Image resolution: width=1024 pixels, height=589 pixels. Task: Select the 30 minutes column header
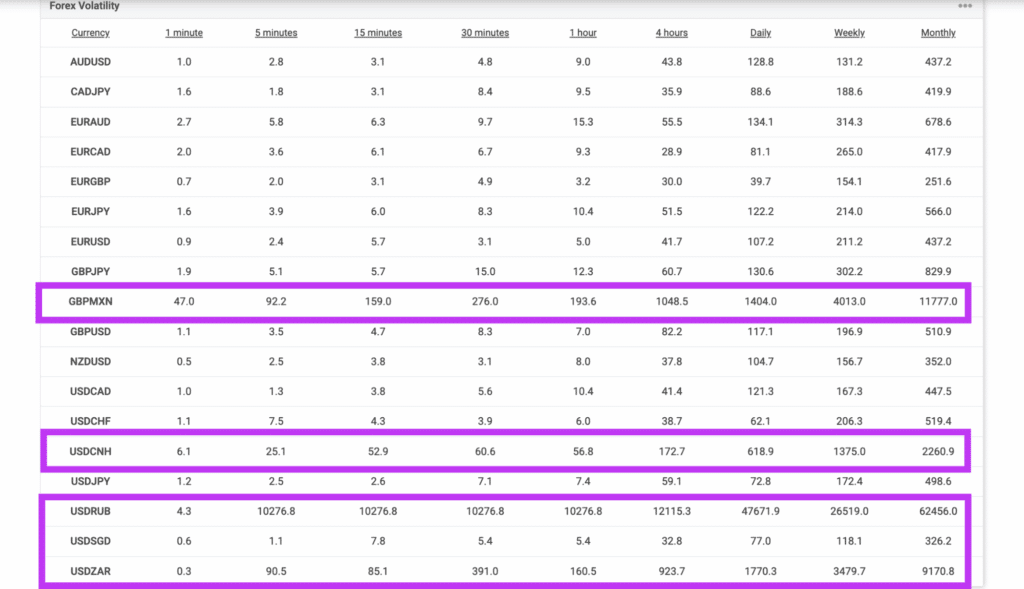click(485, 33)
